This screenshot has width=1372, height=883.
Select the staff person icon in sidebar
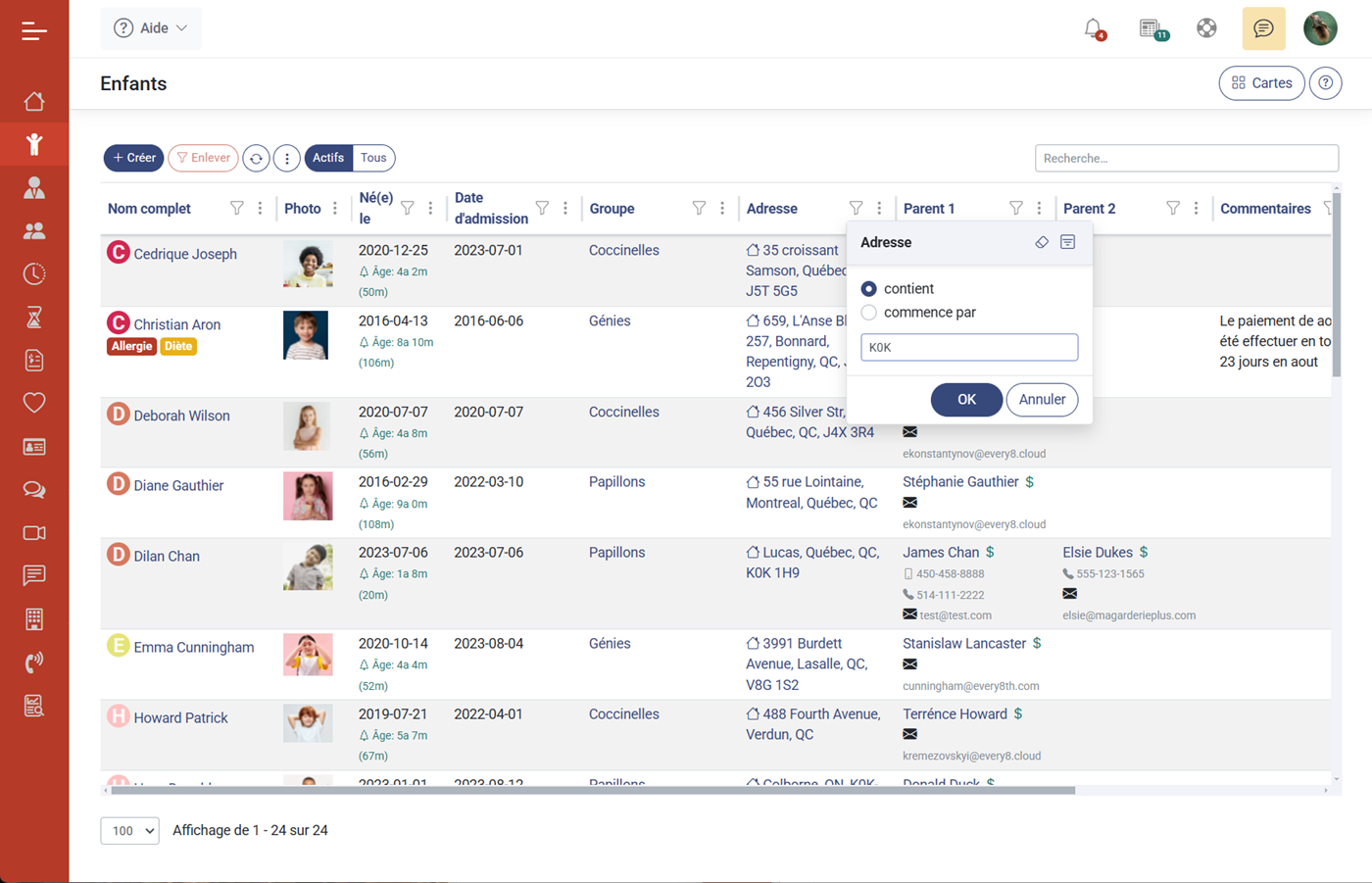pyautogui.click(x=34, y=187)
